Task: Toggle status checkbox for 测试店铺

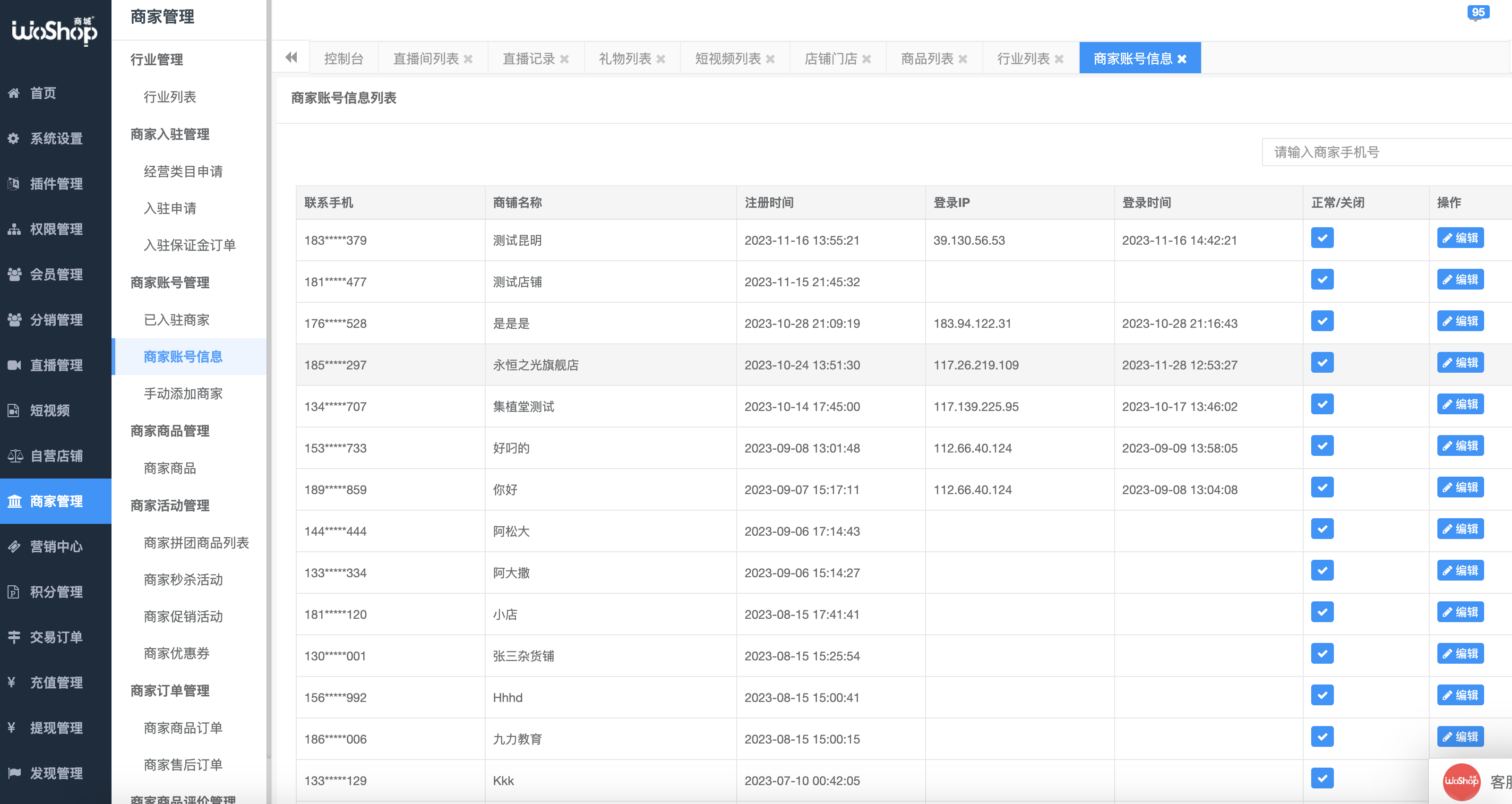Action: point(1323,279)
